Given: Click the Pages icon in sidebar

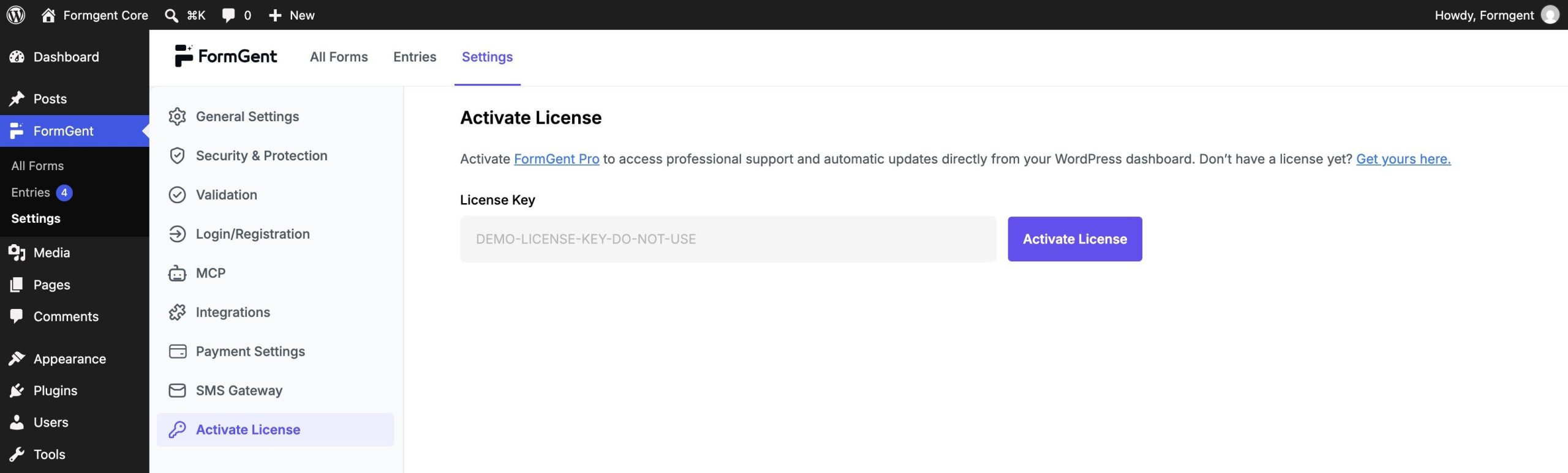Looking at the screenshot, I should click(x=17, y=285).
